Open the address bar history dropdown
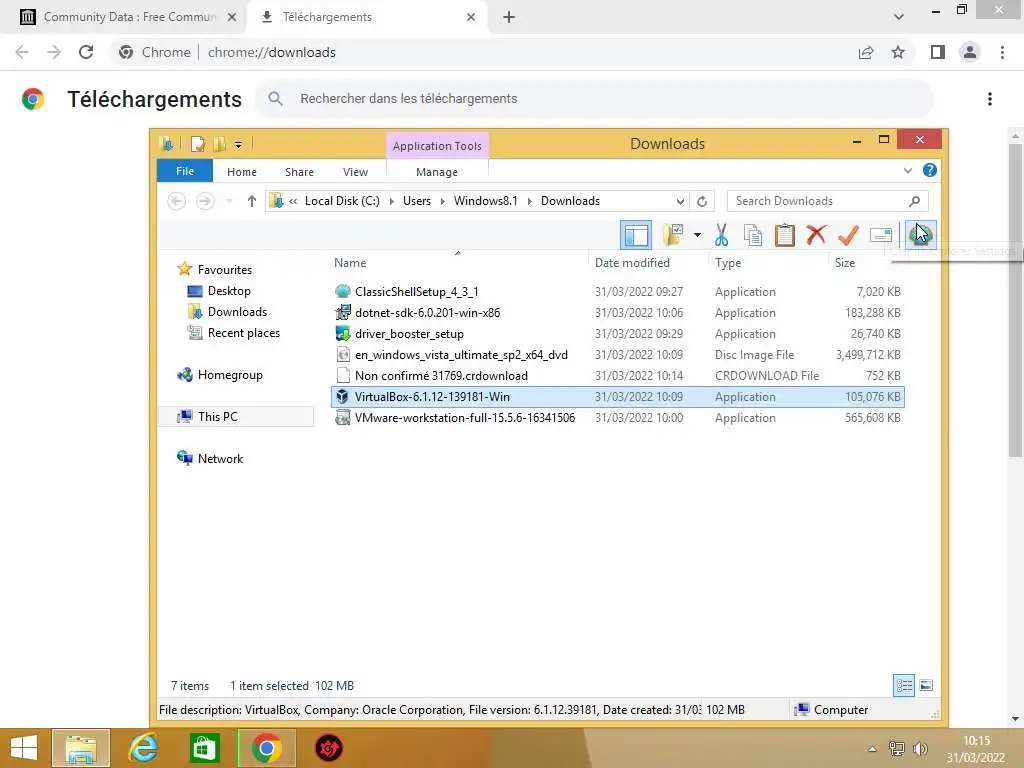 pyautogui.click(x=680, y=201)
